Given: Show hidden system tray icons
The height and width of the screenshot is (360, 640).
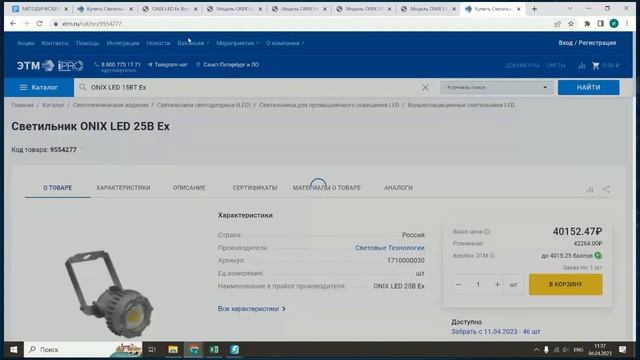Looking at the screenshot, I should pyautogui.click(x=536, y=350).
